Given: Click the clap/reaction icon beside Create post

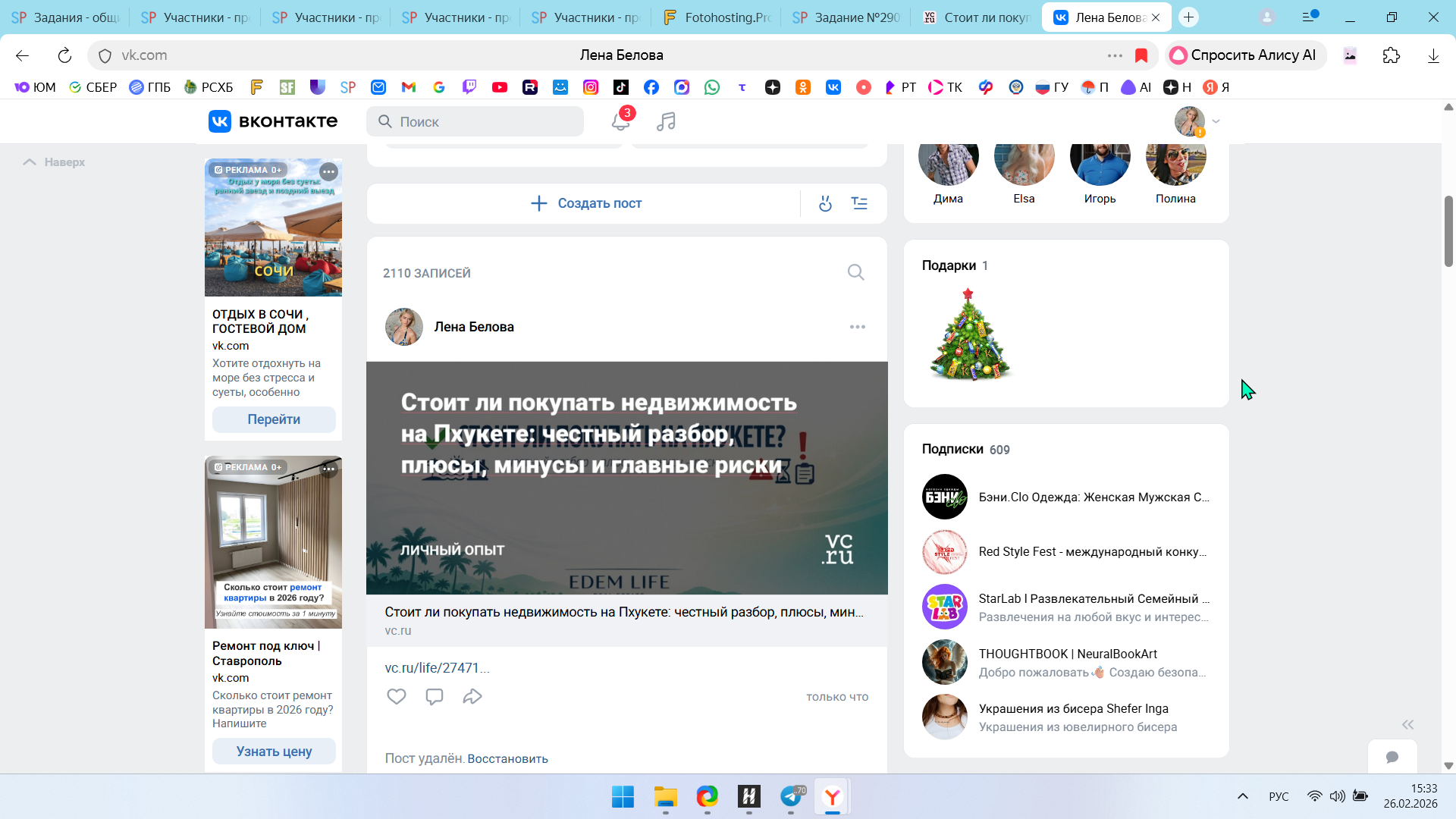Looking at the screenshot, I should point(825,203).
